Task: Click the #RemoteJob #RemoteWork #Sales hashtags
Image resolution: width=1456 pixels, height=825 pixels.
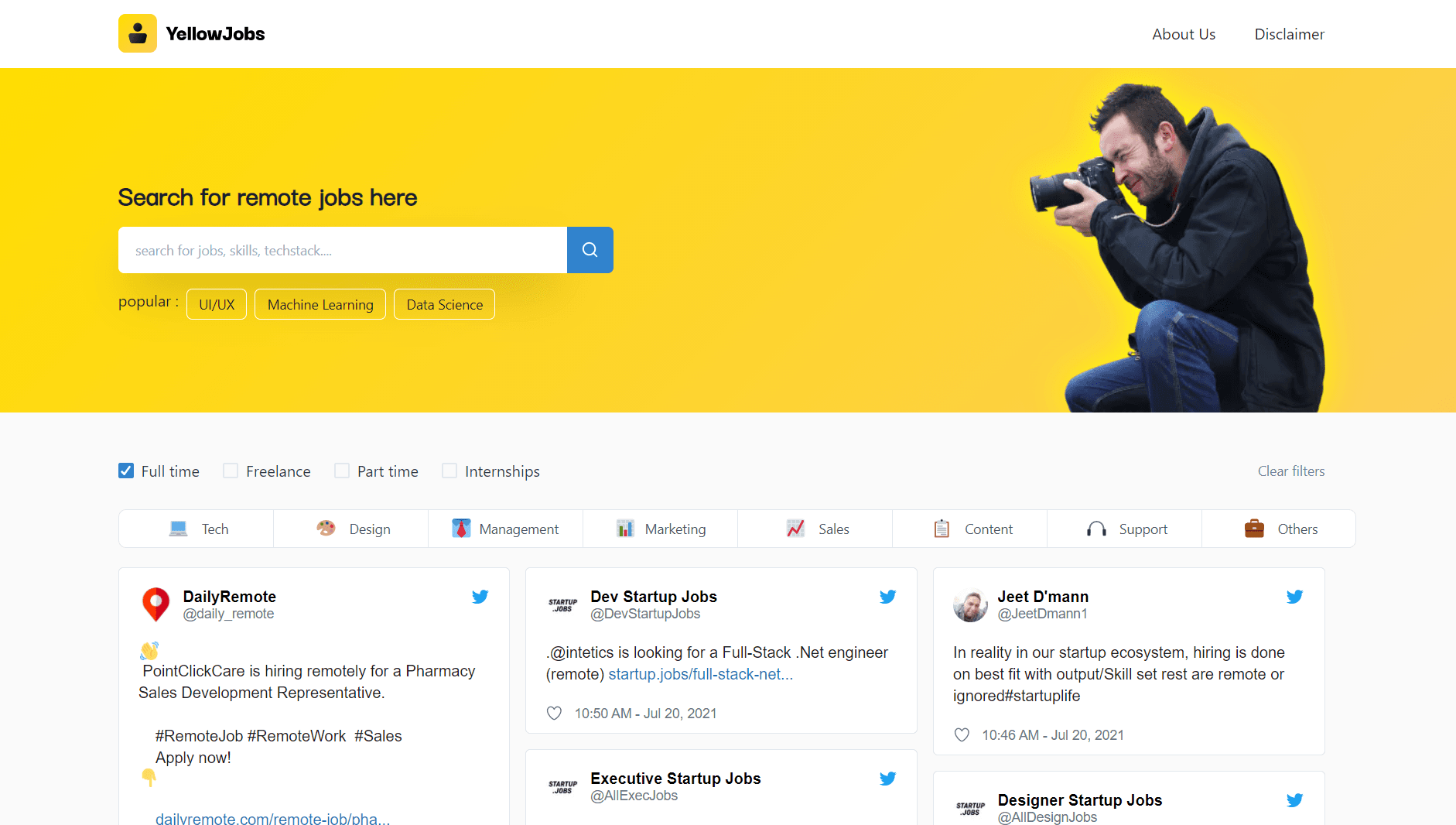Action: point(279,736)
